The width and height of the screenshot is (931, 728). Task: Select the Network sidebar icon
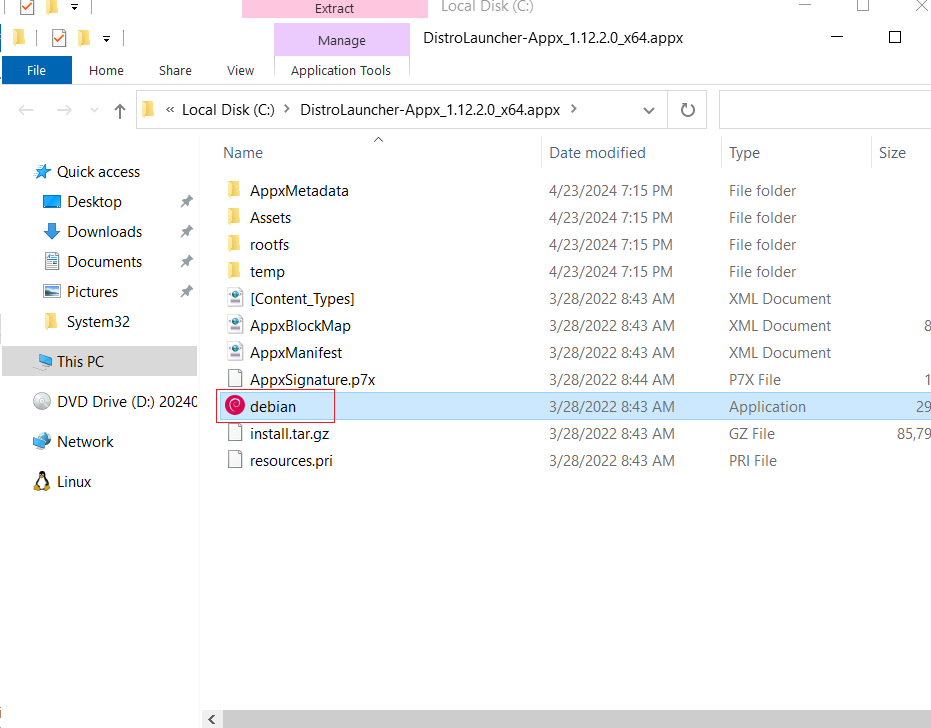click(x=42, y=441)
